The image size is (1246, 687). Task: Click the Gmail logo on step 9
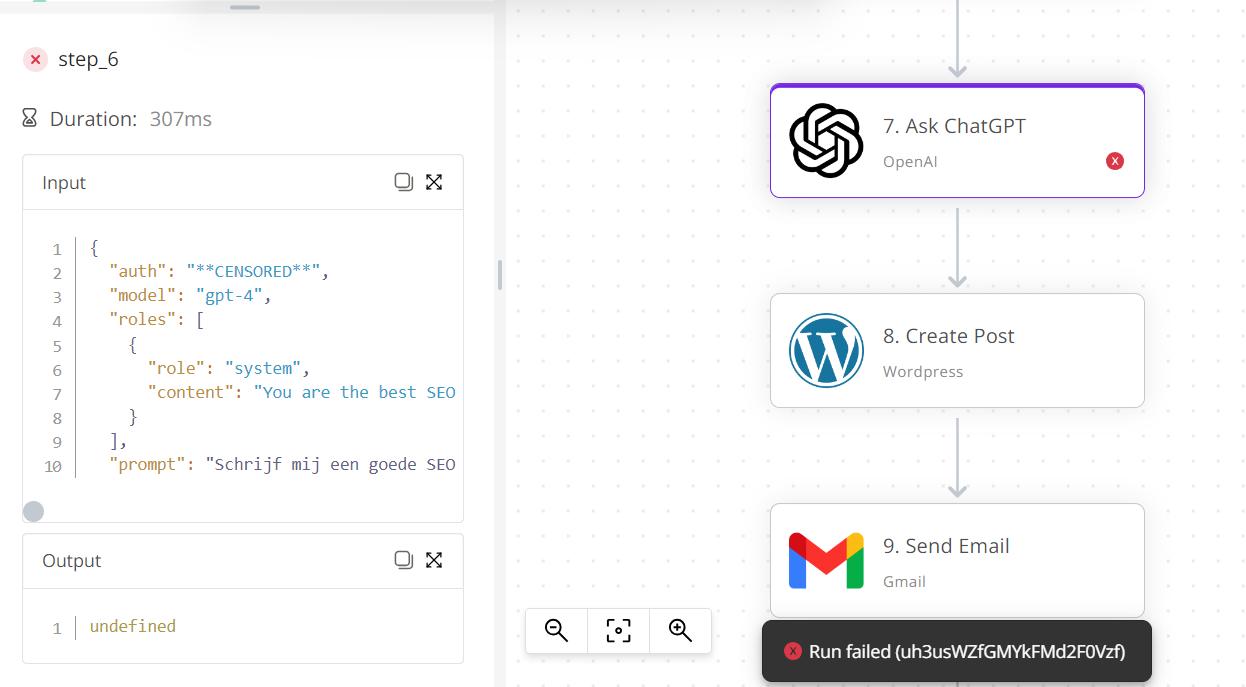point(826,561)
